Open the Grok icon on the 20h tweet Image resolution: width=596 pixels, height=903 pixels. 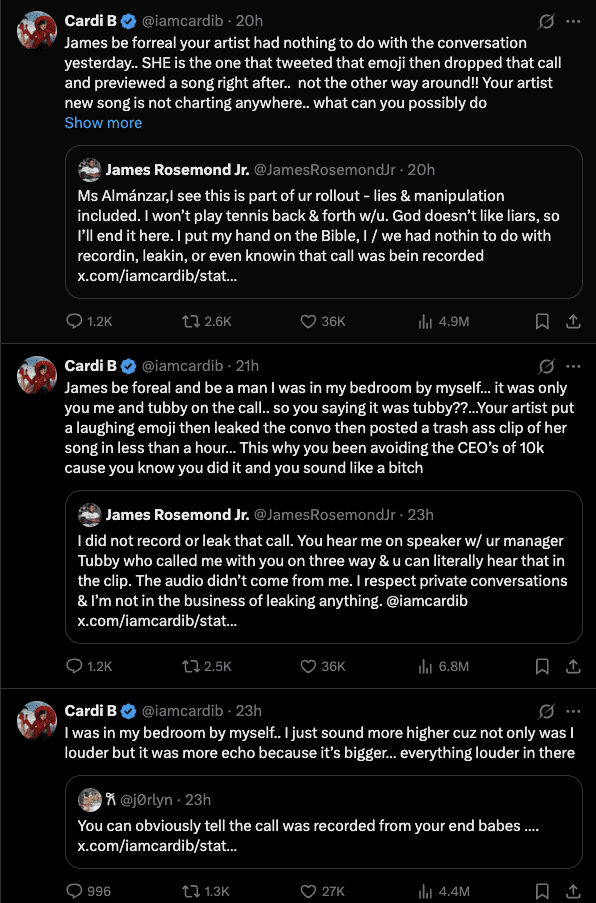[546, 21]
